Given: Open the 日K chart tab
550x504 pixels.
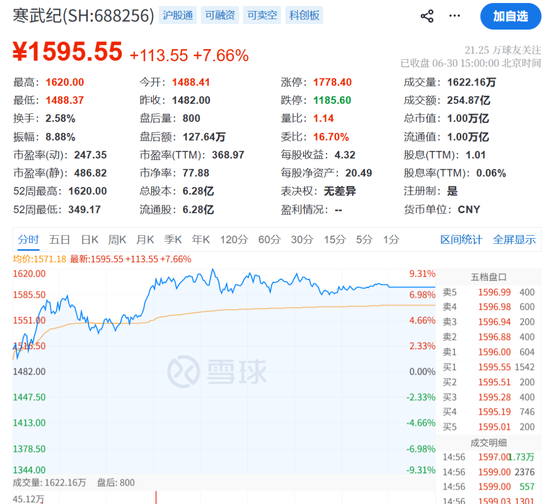Looking at the screenshot, I should (90, 240).
